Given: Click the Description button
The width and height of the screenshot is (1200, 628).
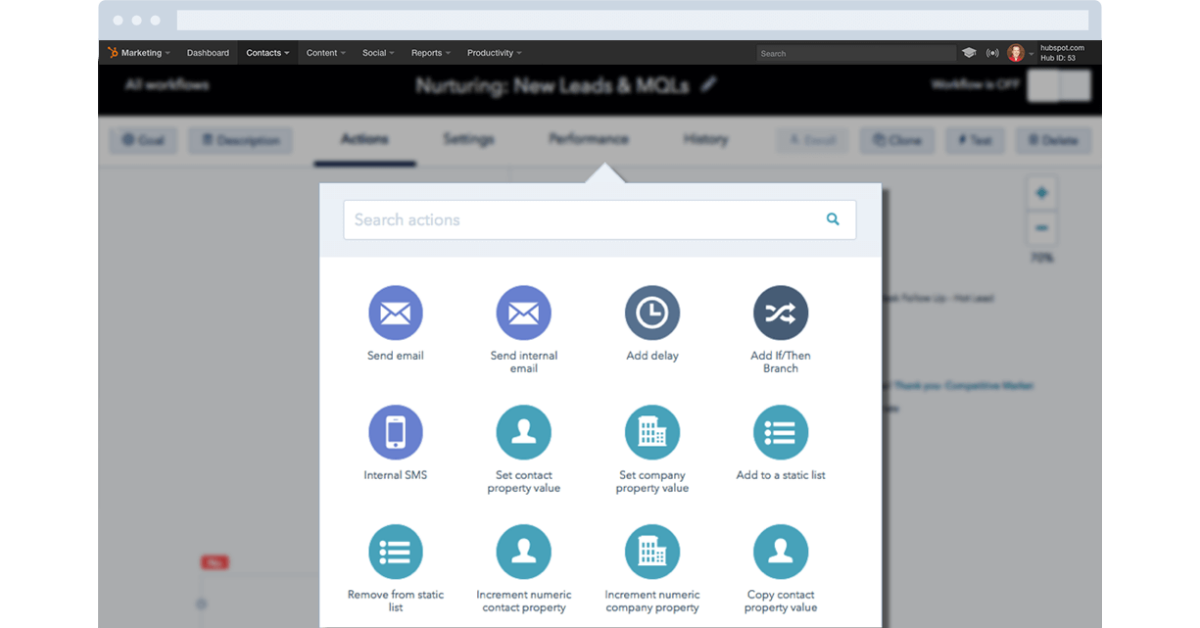Looking at the screenshot, I should pyautogui.click(x=240, y=140).
